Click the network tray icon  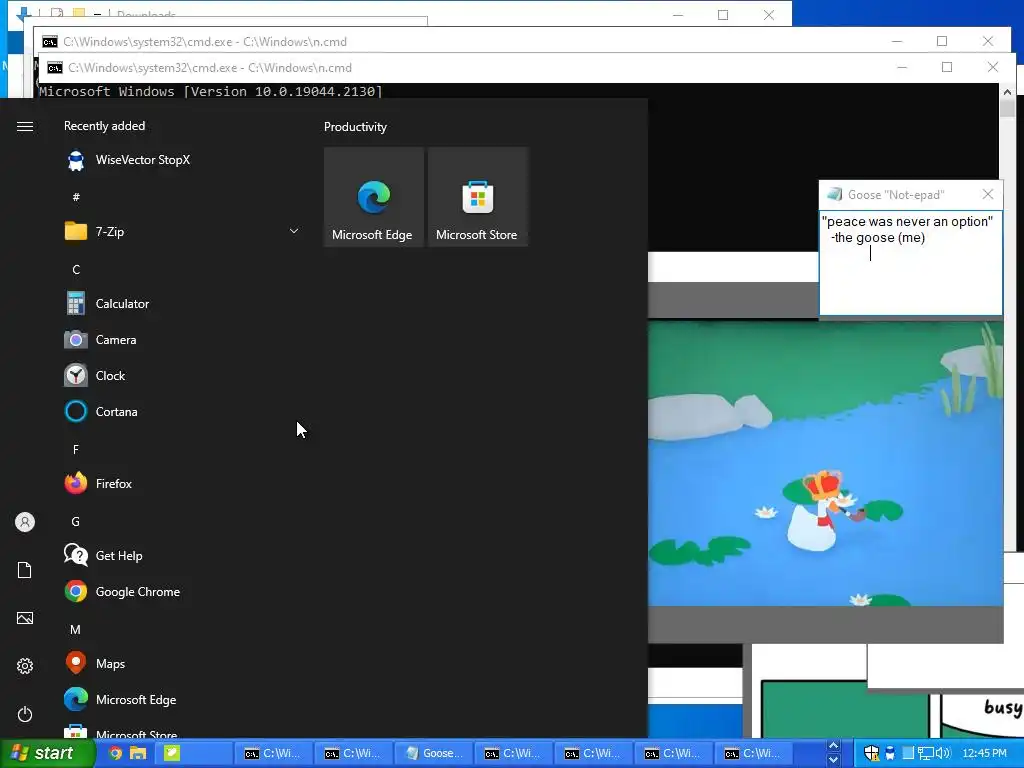click(925, 753)
